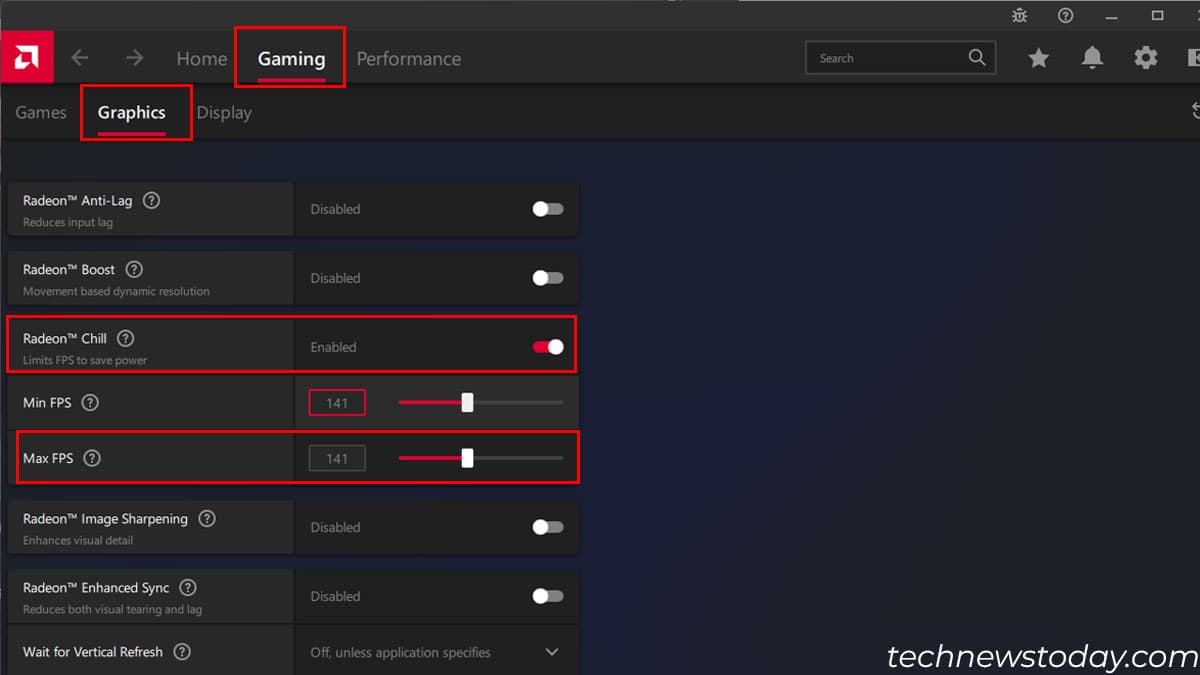Enable the Radeon Anti-Lag toggle
This screenshot has height=675, width=1200.
point(548,209)
